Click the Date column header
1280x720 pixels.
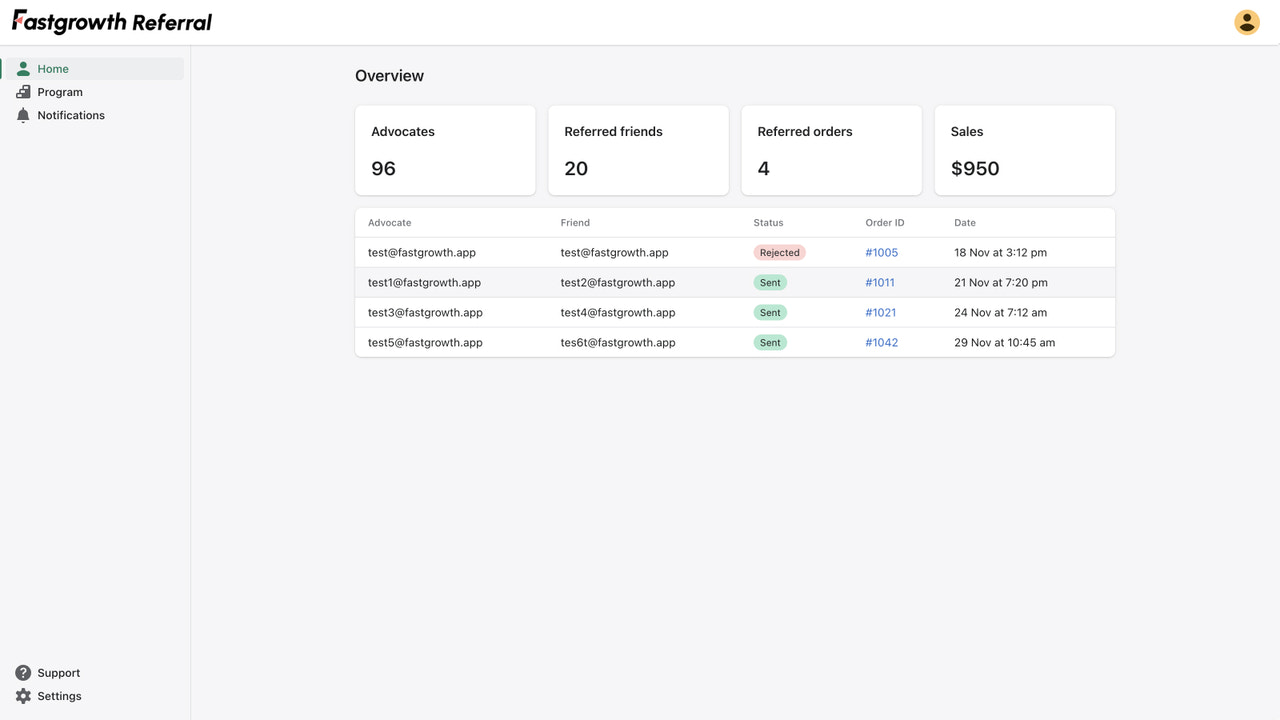(x=964, y=222)
